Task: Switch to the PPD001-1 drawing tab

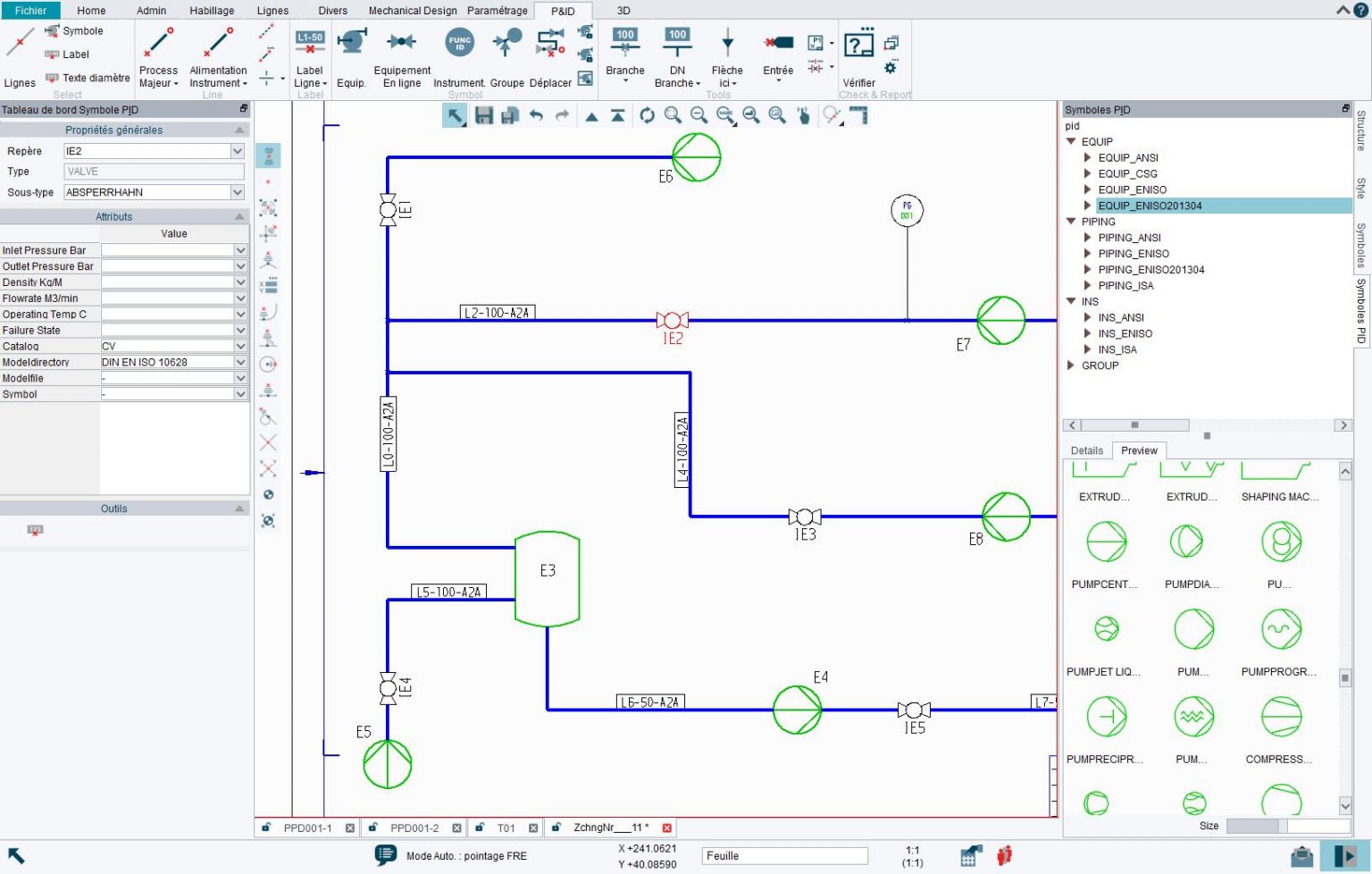Action: pos(307,828)
